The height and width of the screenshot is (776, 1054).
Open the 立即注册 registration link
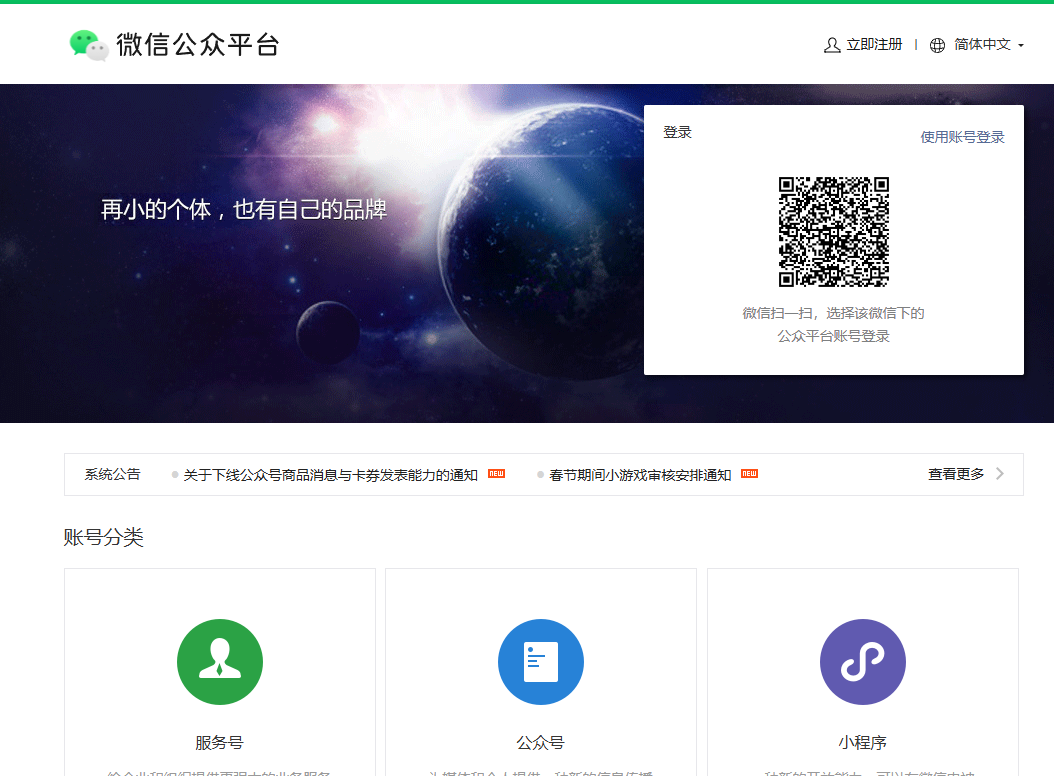[x=874, y=44]
